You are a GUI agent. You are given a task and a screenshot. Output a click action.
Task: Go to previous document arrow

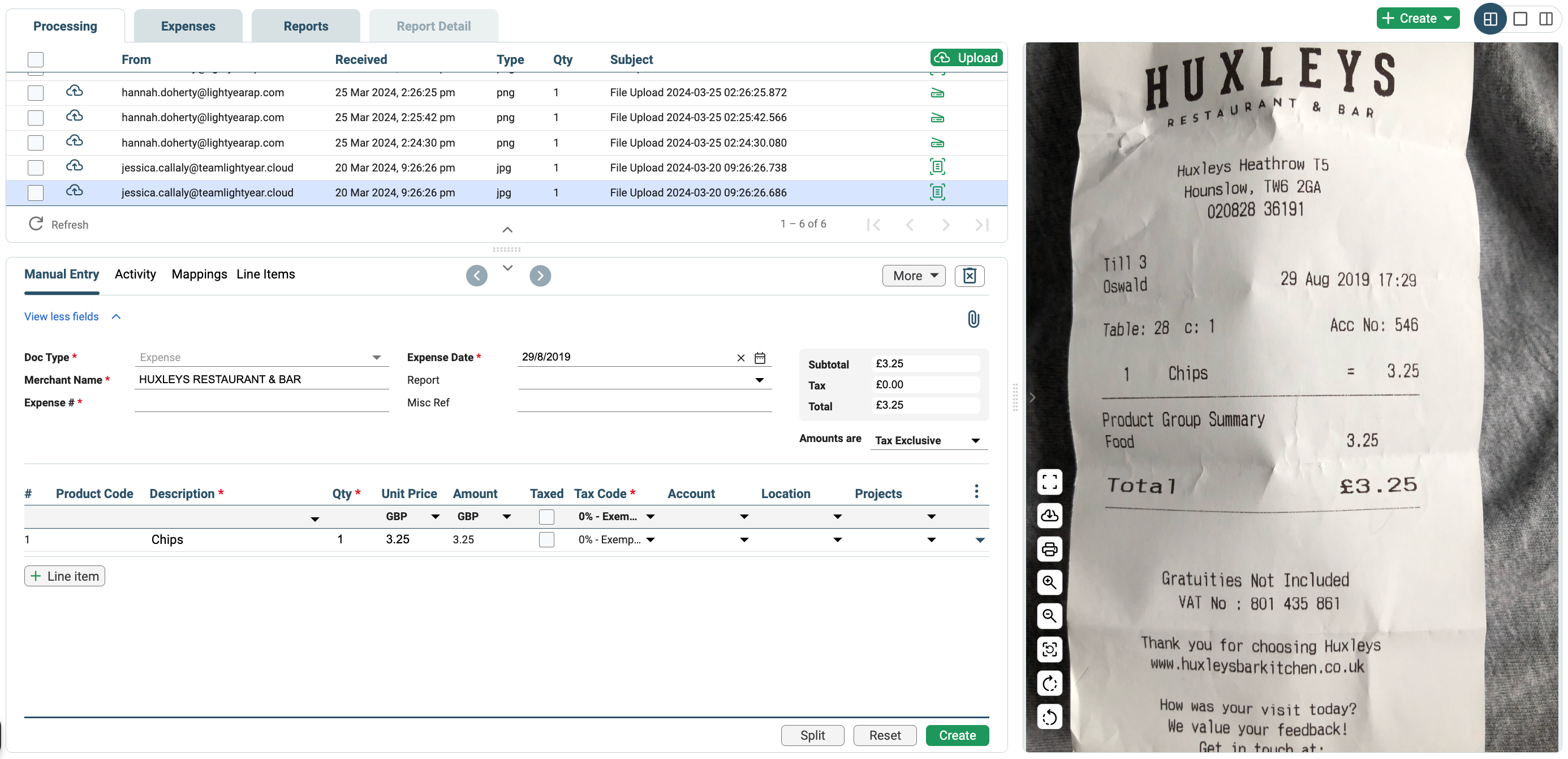(477, 276)
